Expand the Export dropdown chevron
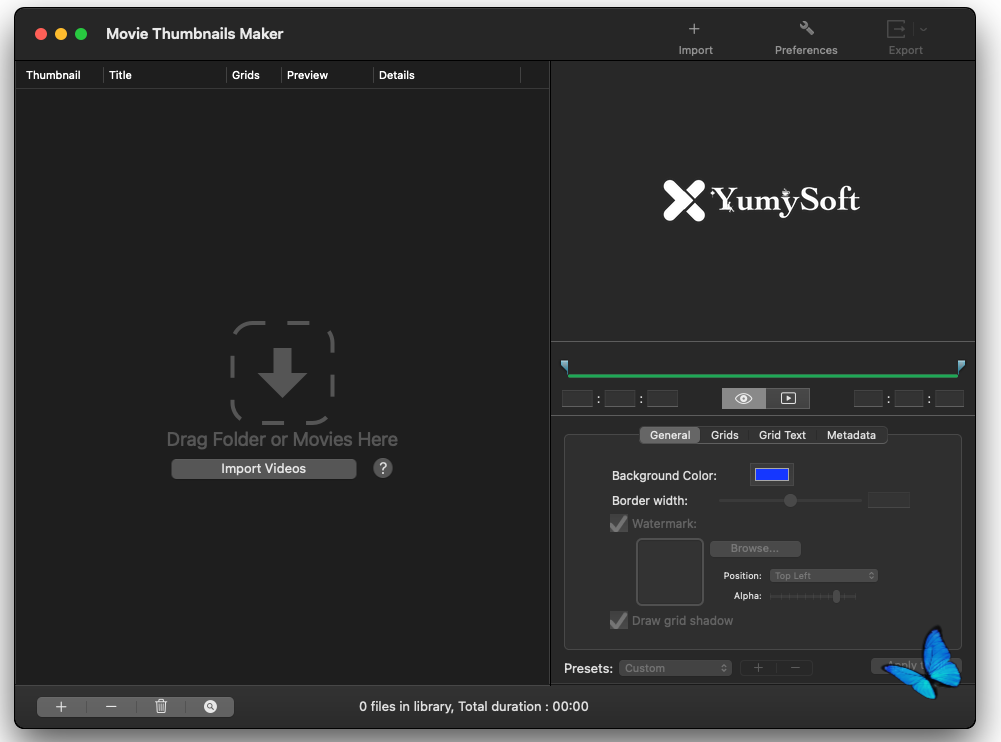The image size is (1001, 742). [923, 29]
